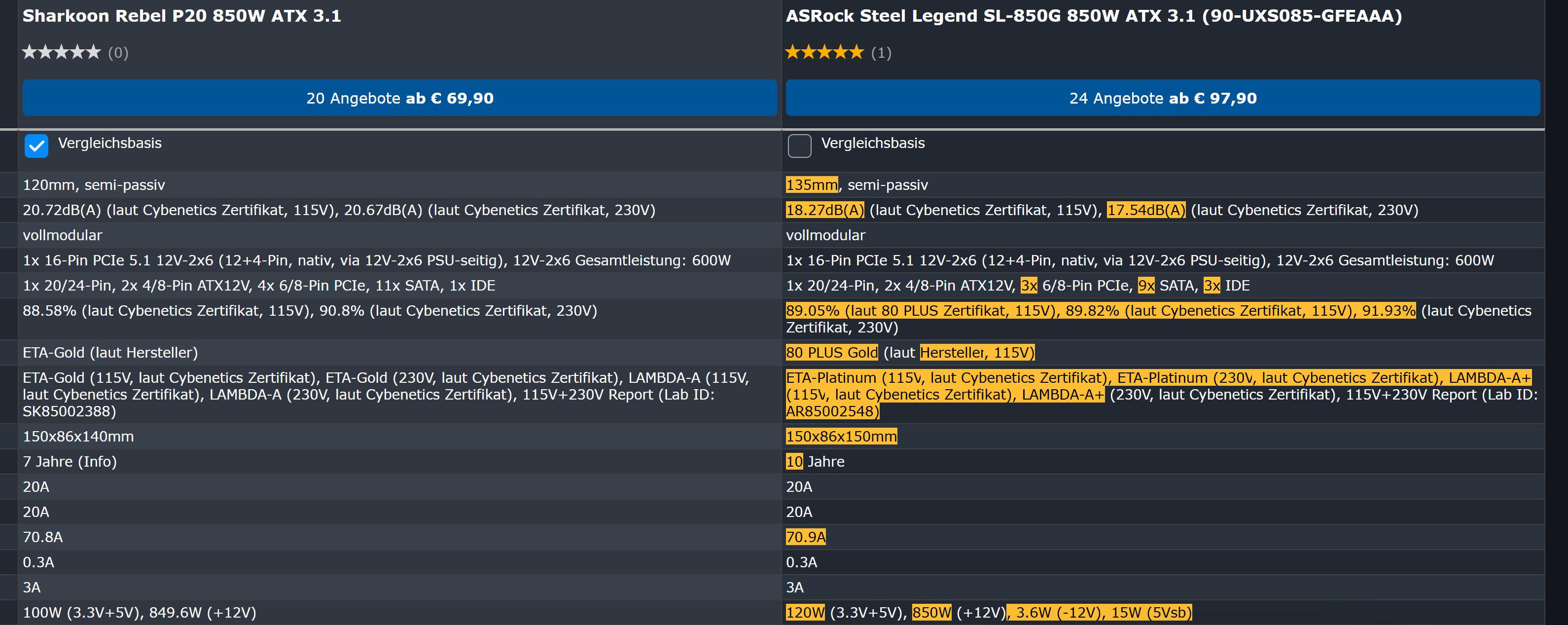Click the highlighted 80 PLUS Gold text
The image size is (1568, 625).
831,353
